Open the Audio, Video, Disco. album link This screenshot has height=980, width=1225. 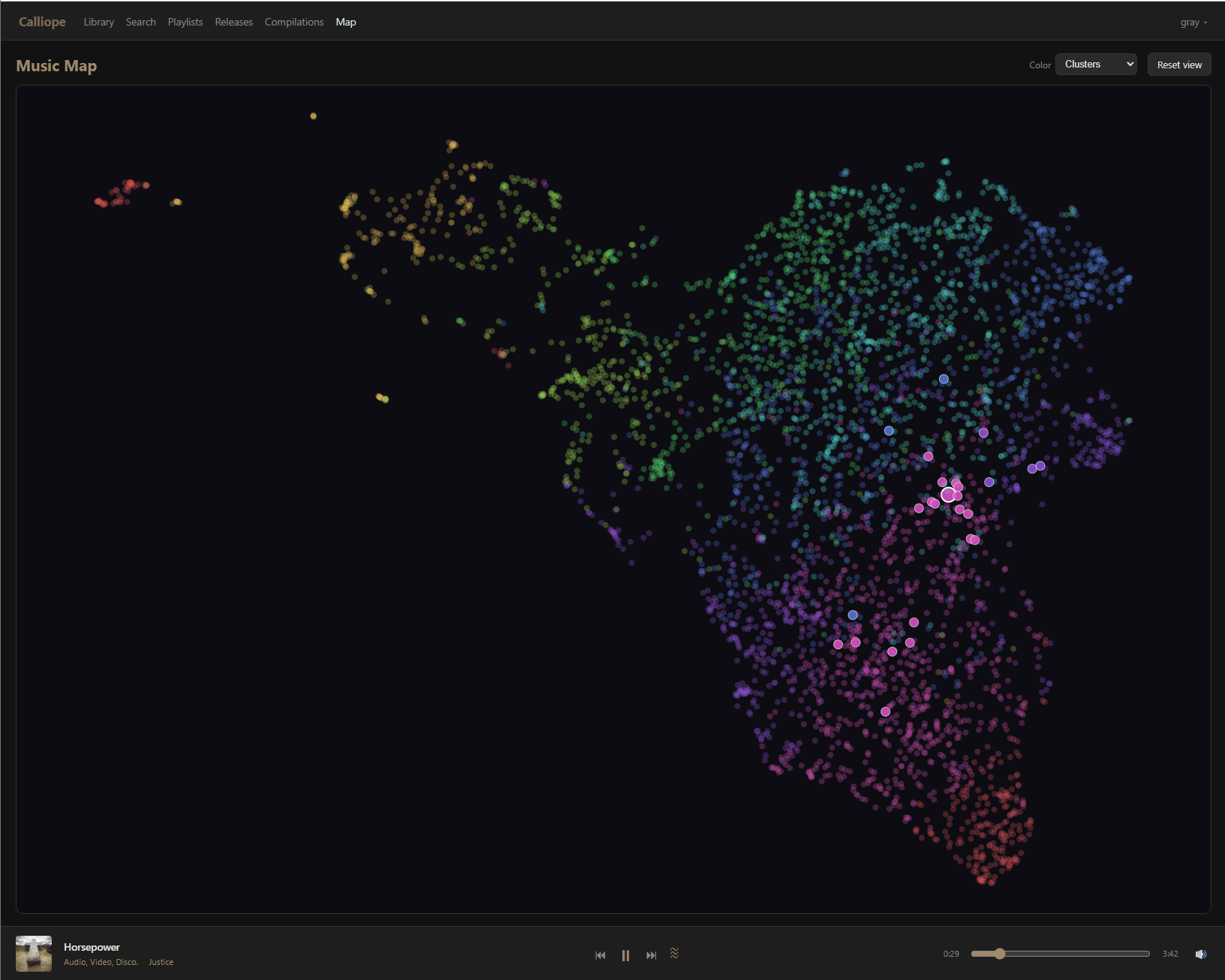tap(101, 962)
